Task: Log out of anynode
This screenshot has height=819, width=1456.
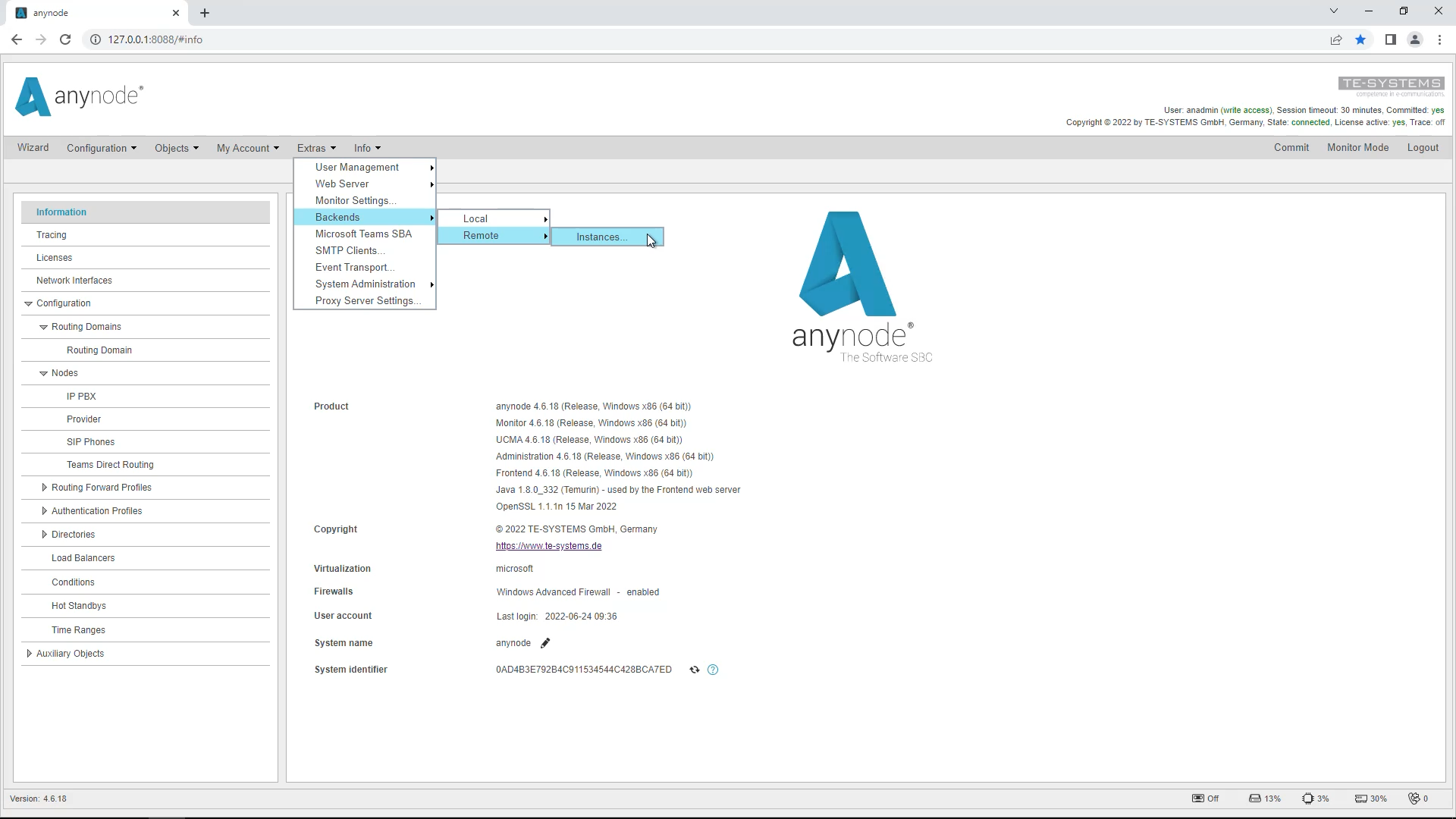Action: click(1423, 148)
